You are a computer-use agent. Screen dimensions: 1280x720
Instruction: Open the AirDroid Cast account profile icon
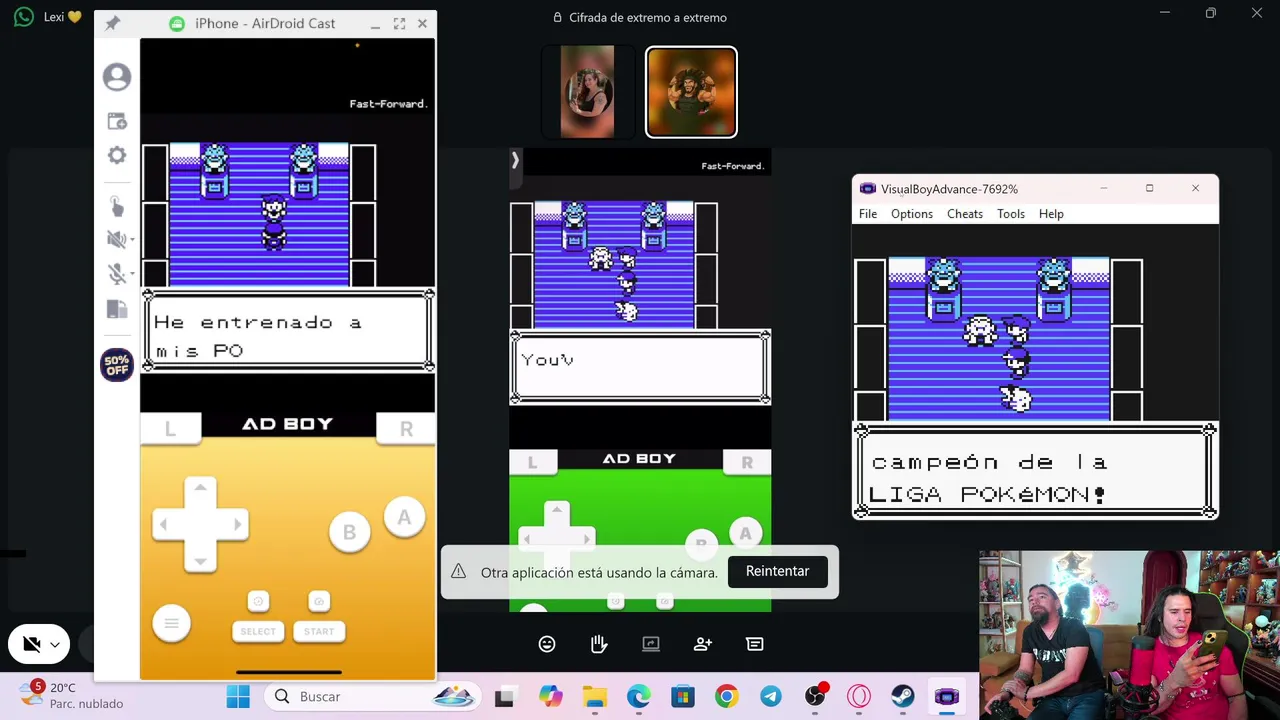[117, 77]
